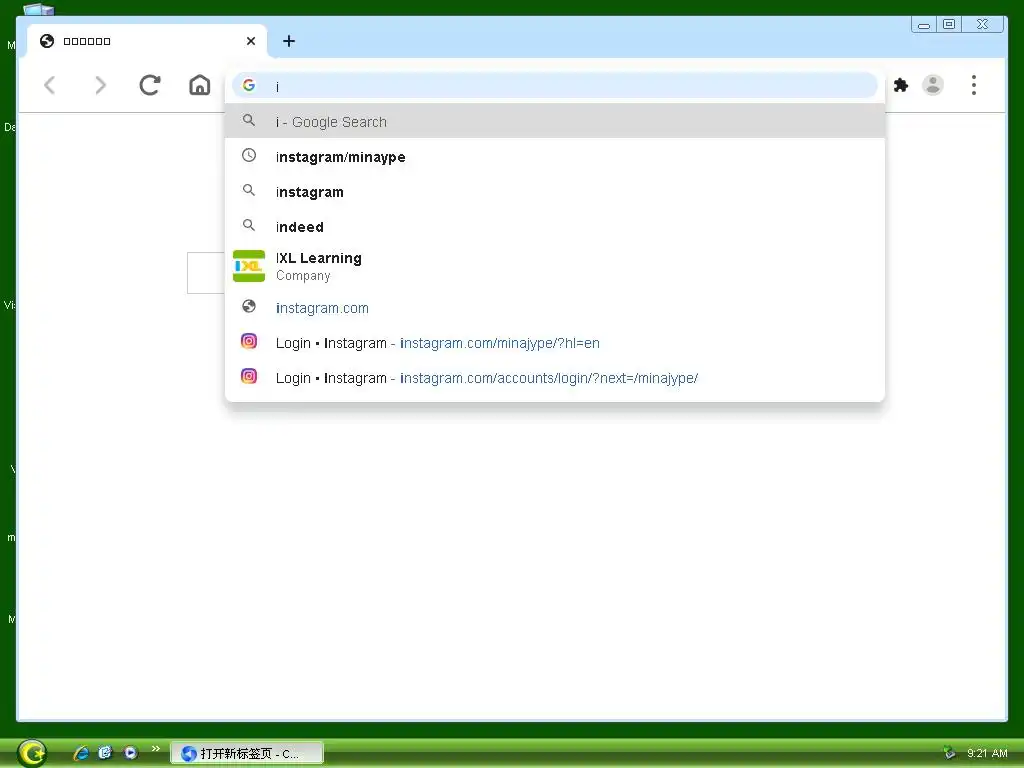Reload the page with the refresh icon
1024x768 pixels.
pyautogui.click(x=150, y=86)
